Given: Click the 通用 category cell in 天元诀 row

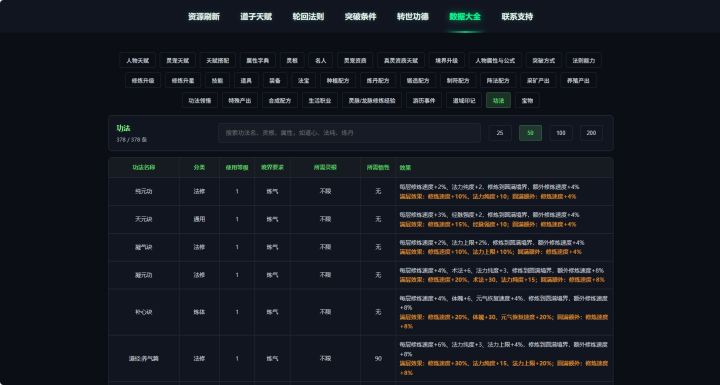Looking at the screenshot, I should click(199, 219).
